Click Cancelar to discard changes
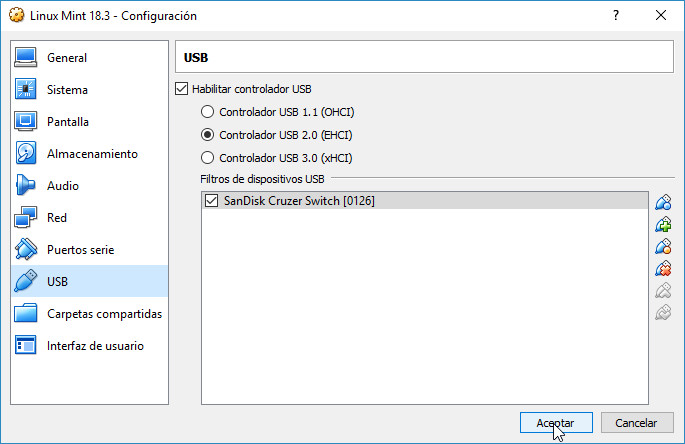The width and height of the screenshot is (685, 444). point(636,423)
